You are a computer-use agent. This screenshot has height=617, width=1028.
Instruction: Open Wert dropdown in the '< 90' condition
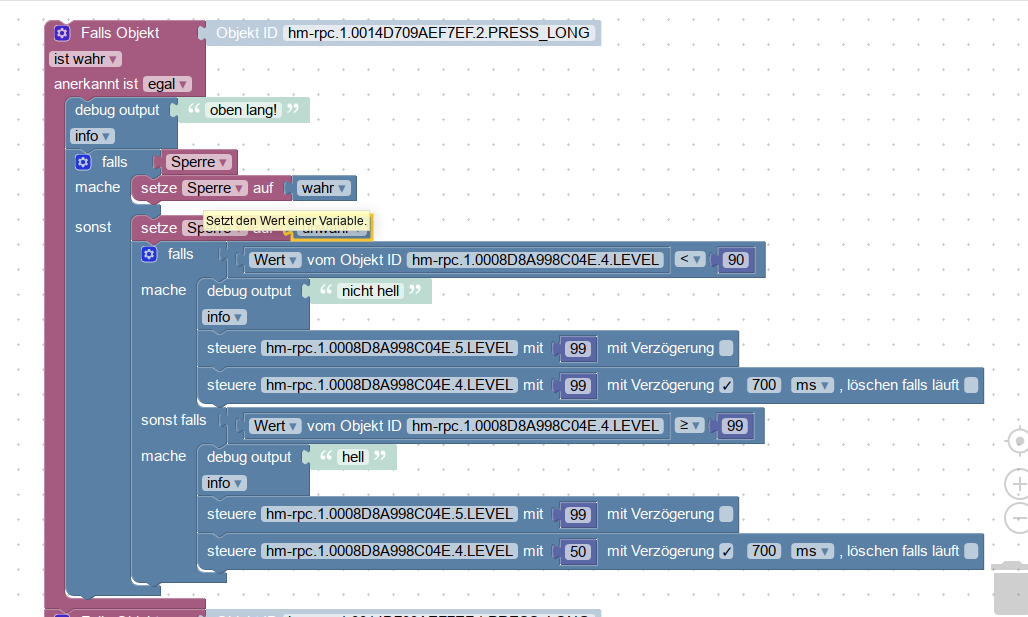point(275,260)
